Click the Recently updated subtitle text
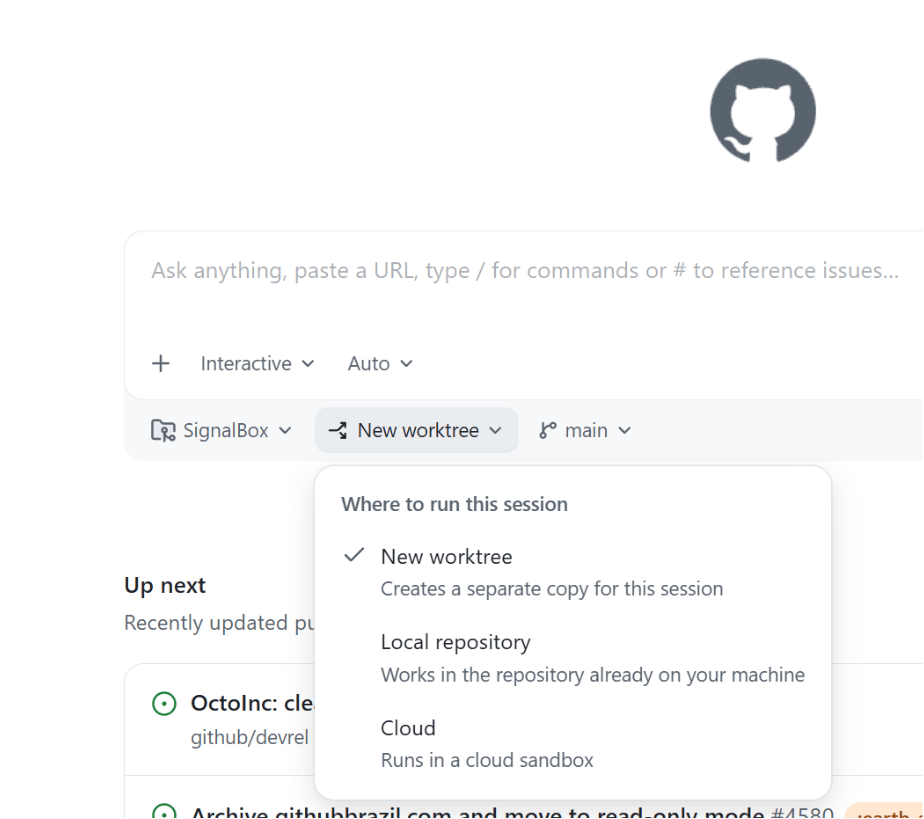This screenshot has width=924, height=819. 219,623
